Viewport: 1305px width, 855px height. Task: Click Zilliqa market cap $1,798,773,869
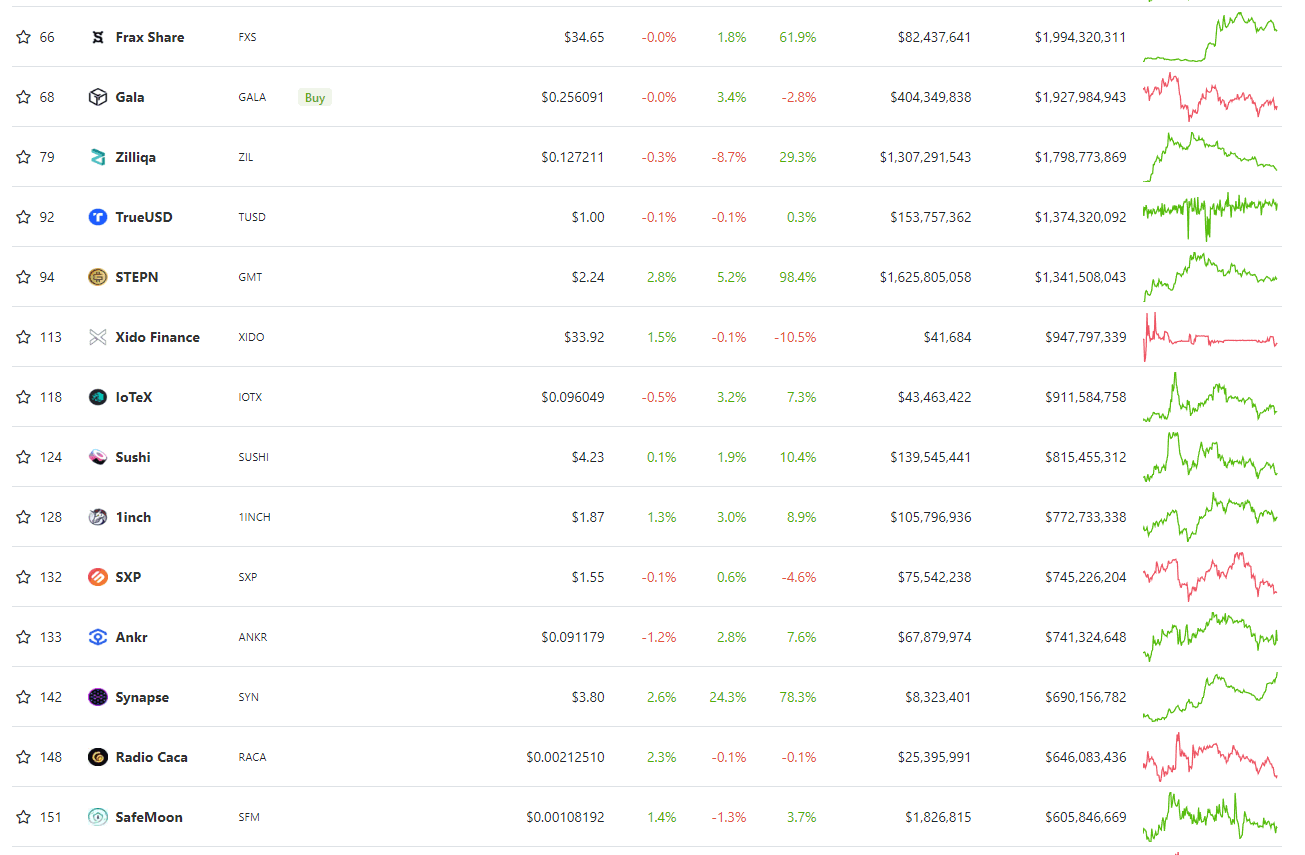(x=1080, y=157)
